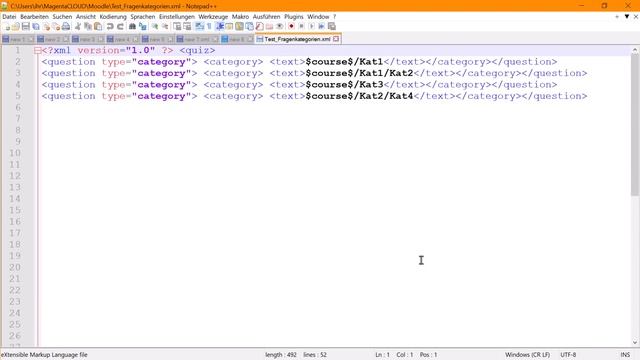Click the vertical scrollbar thumb
The height and width of the screenshot is (360, 640).
635,124
